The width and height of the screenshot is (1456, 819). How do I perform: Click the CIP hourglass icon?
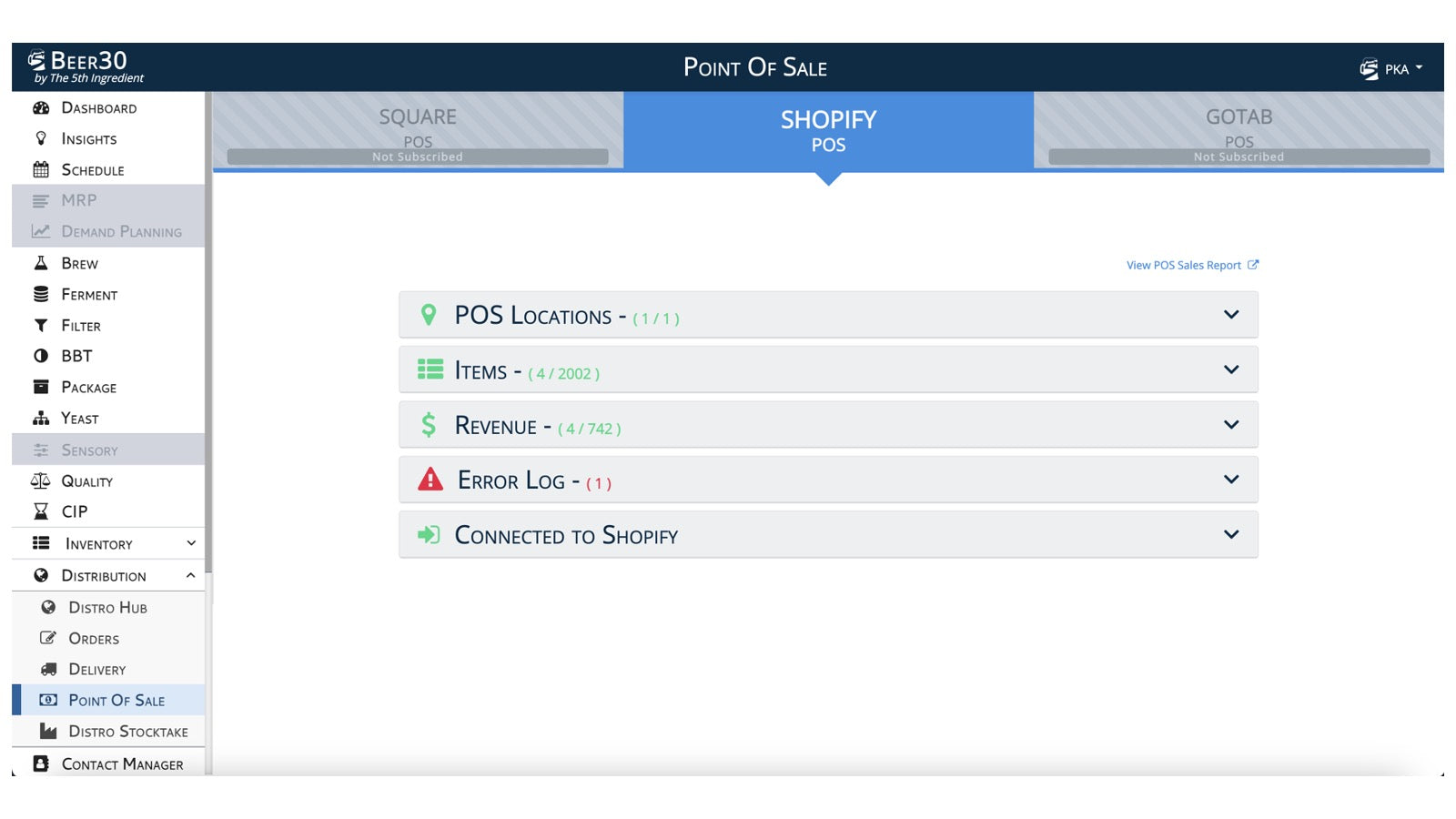pyautogui.click(x=41, y=511)
